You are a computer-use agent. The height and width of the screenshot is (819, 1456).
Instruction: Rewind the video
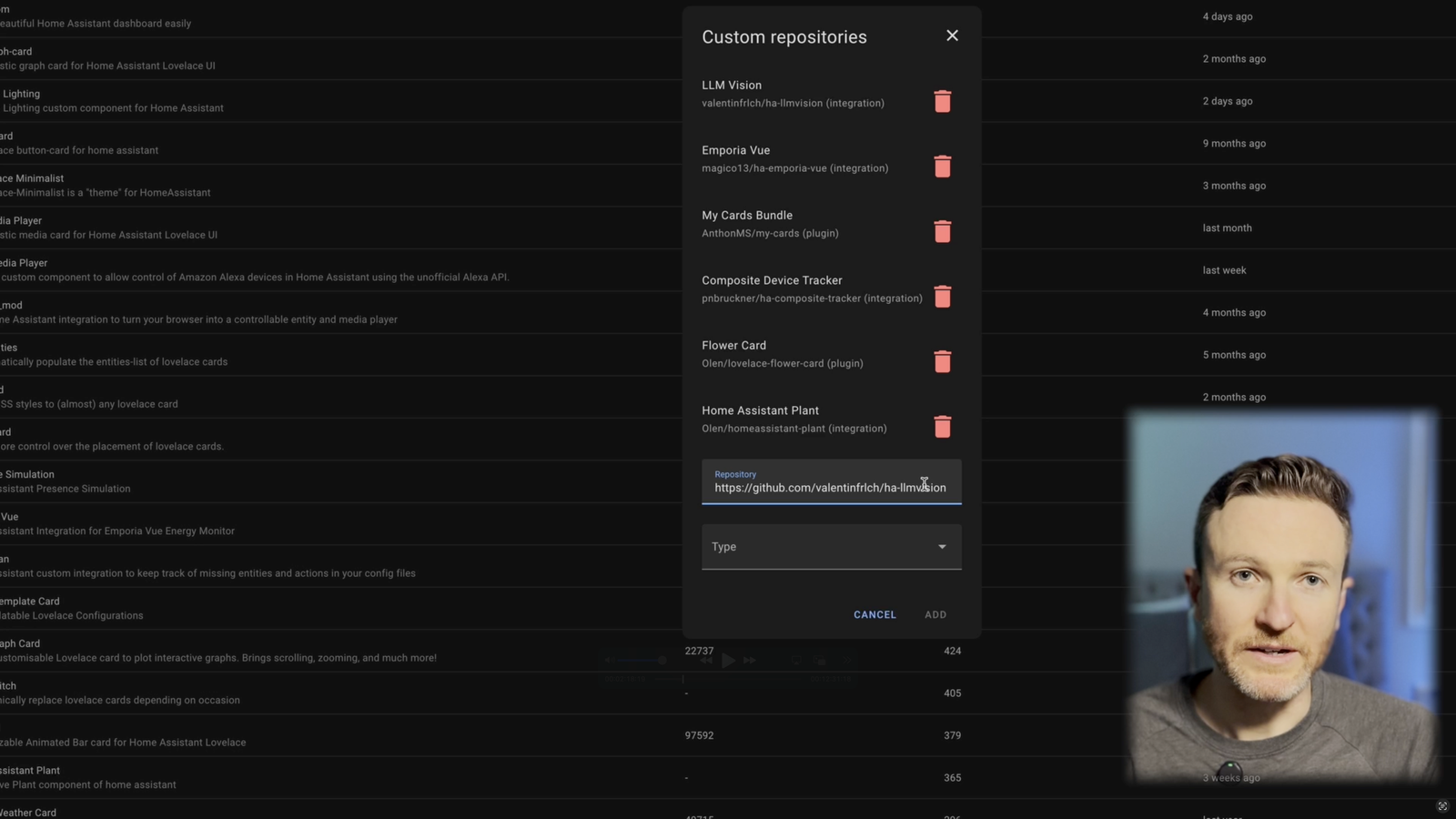[x=707, y=661]
